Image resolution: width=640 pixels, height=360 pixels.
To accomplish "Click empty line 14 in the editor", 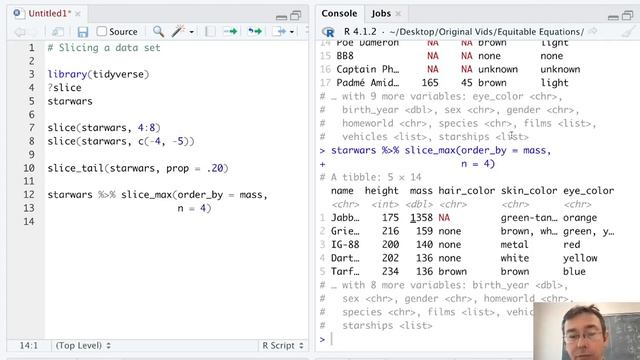I will [176, 222].
